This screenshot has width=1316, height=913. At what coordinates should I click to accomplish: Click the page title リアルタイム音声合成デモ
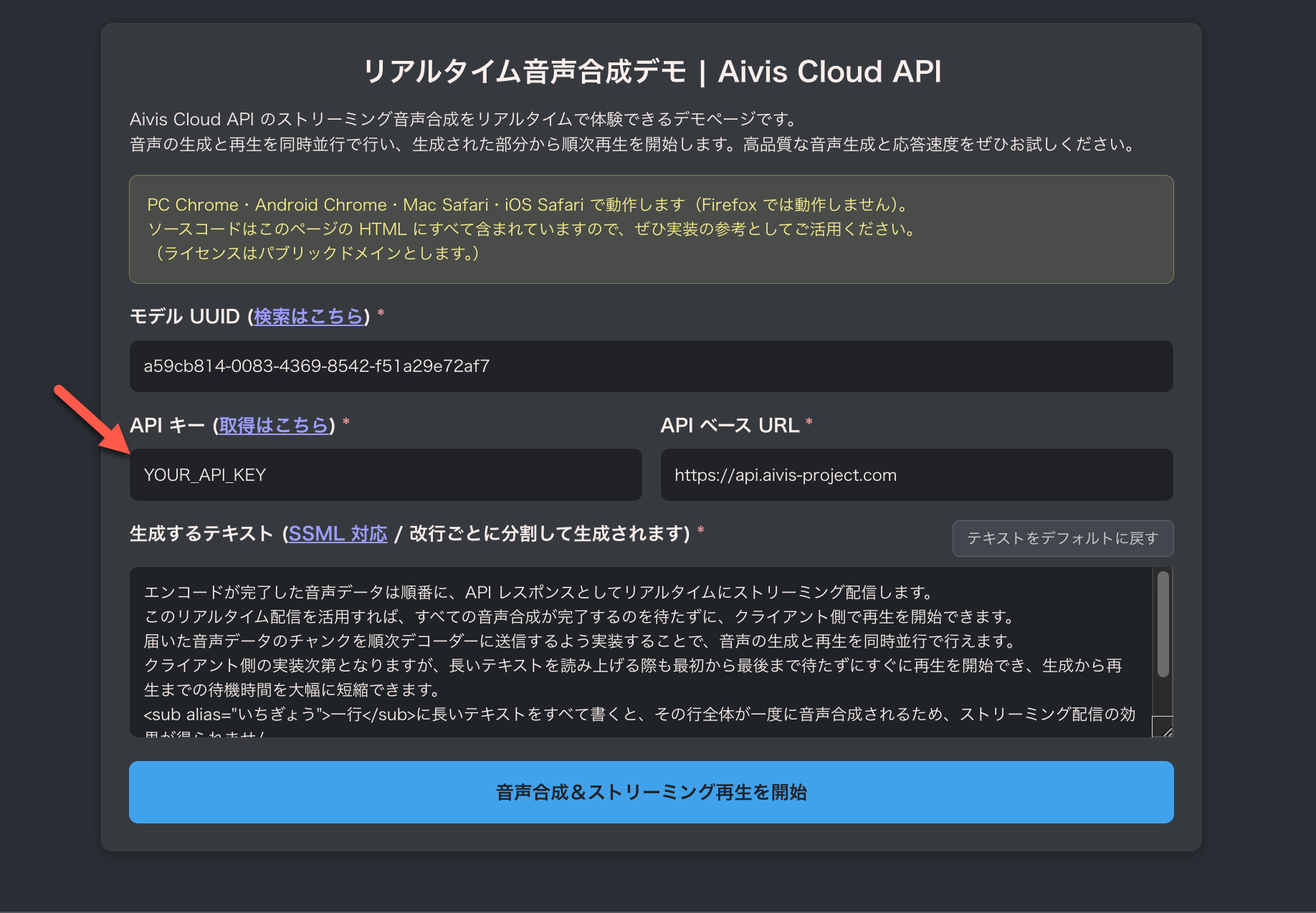[651, 71]
